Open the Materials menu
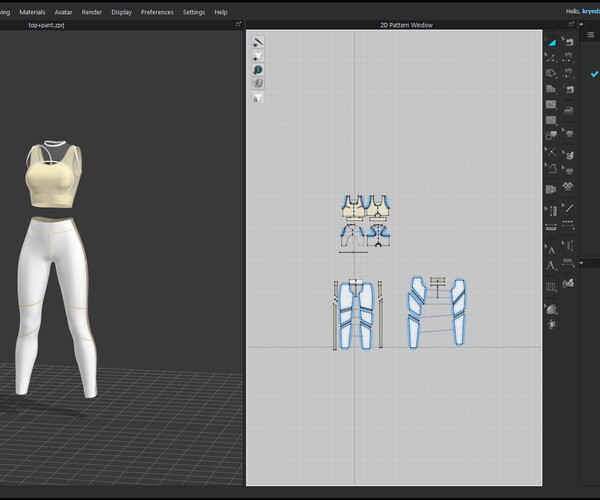The image size is (600, 500). [x=32, y=12]
